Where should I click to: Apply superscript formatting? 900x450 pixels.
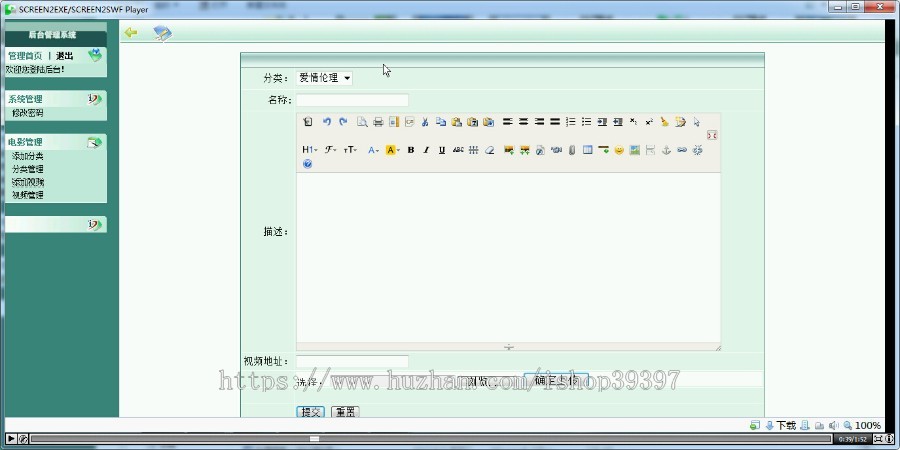[x=649, y=122]
